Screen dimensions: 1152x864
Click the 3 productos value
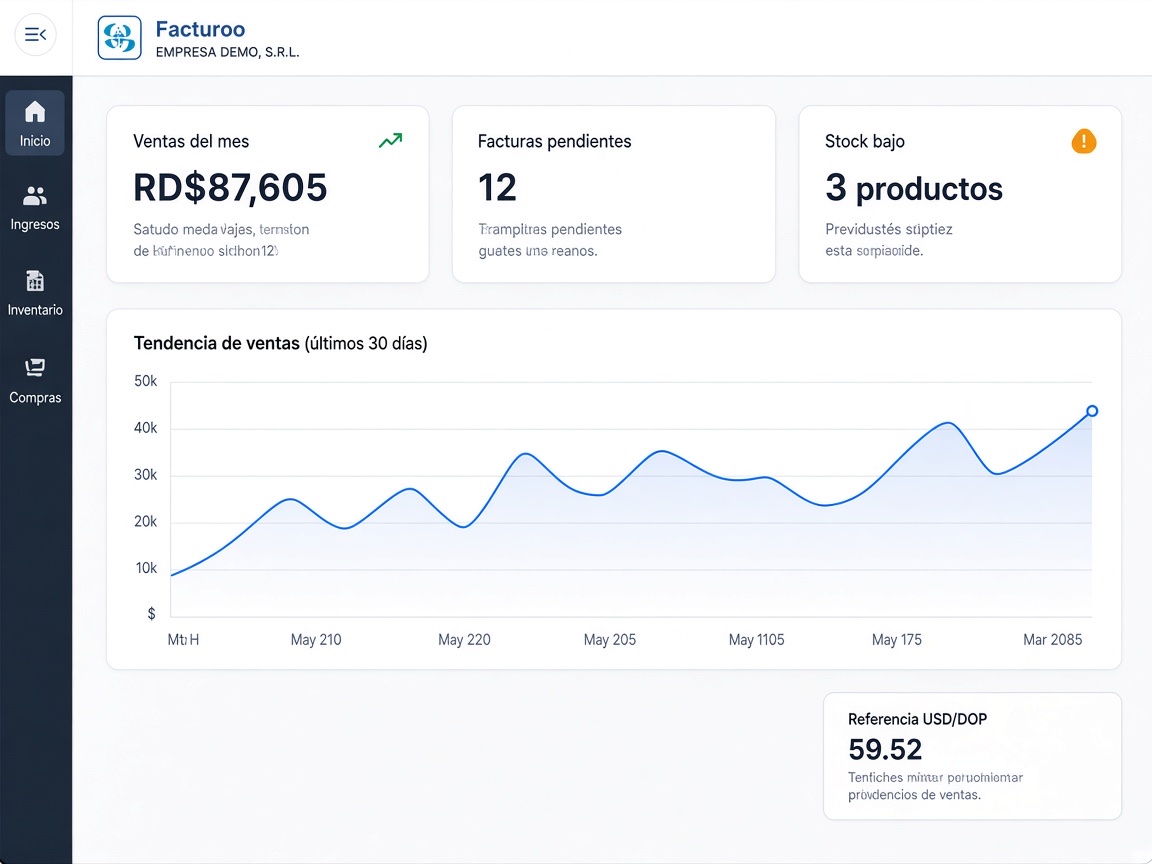[914, 189]
